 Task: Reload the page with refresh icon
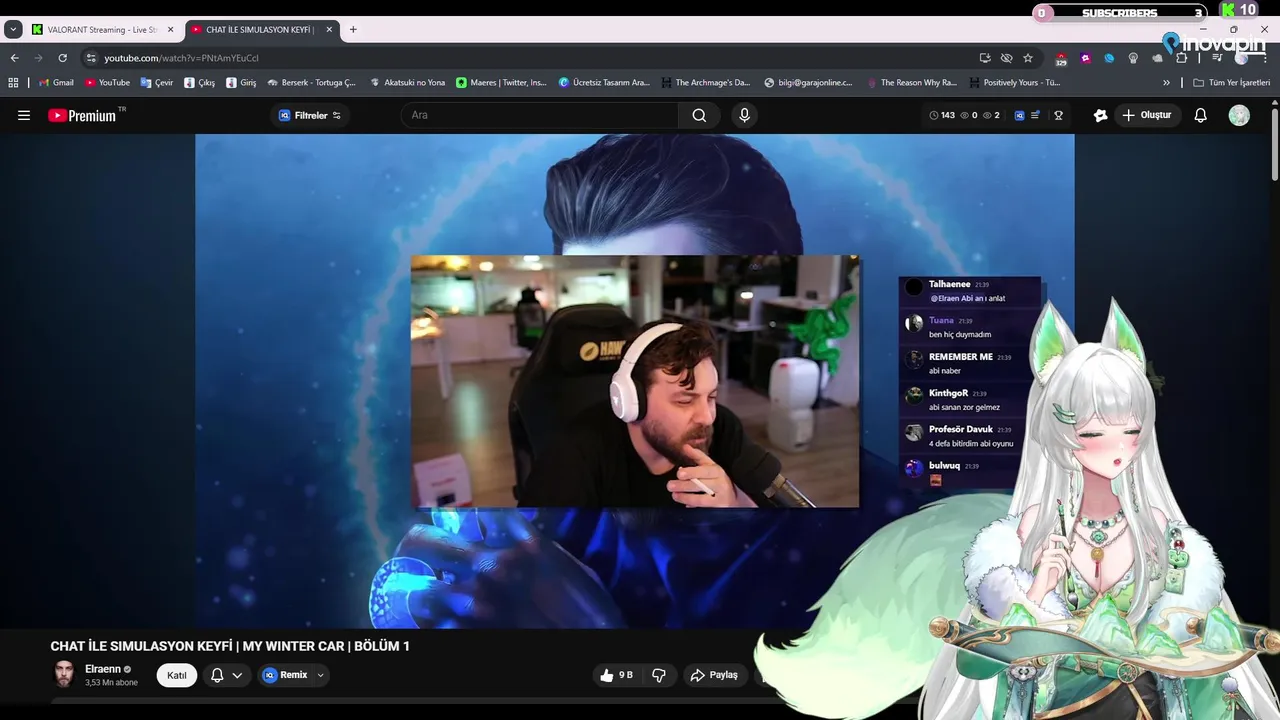coord(62,58)
